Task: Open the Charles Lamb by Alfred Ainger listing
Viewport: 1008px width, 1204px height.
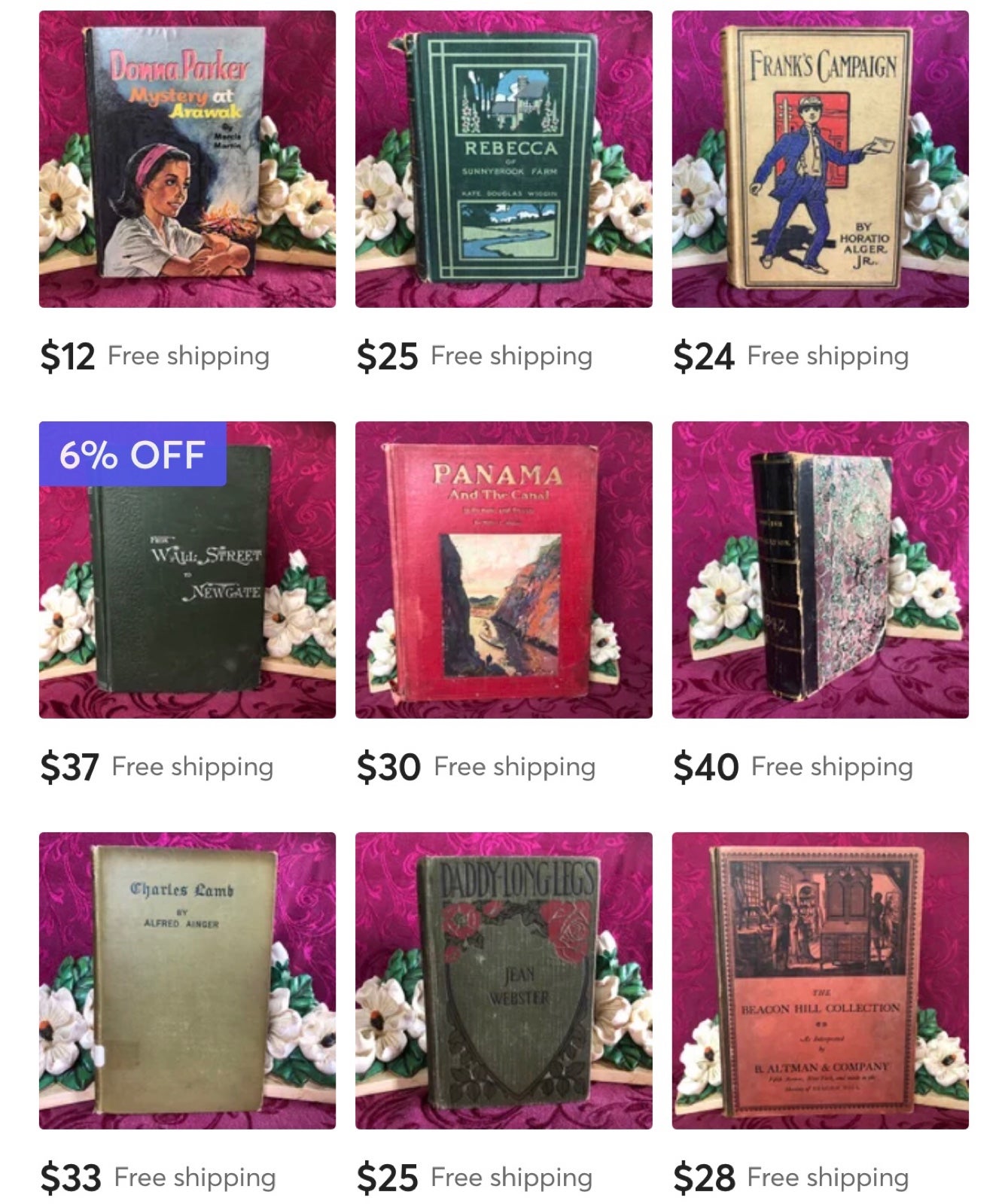Action: coord(187,981)
